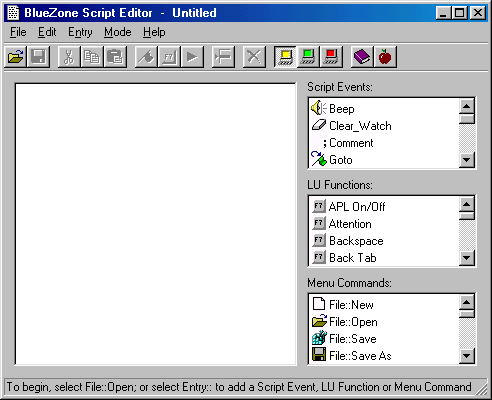492x400 pixels.
Task: Click the purple book help icon
Action: coord(362,57)
